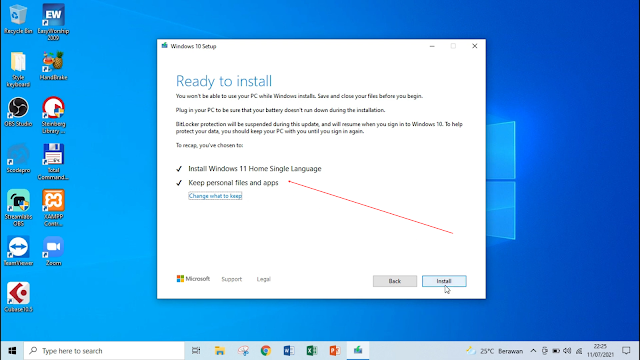
Task: Select the TeamViewer desktop icon
Action: (x=18, y=251)
